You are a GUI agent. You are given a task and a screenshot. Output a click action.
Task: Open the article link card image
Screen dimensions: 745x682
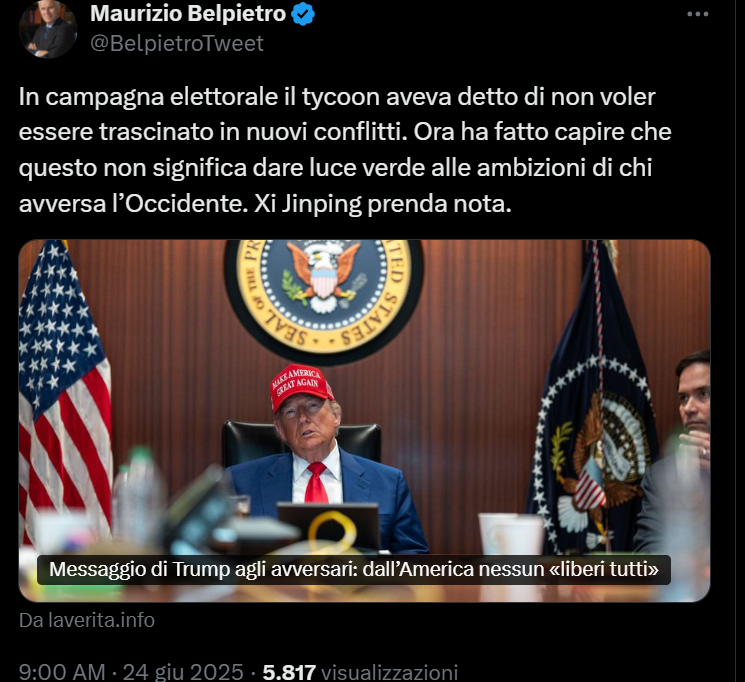point(364,421)
